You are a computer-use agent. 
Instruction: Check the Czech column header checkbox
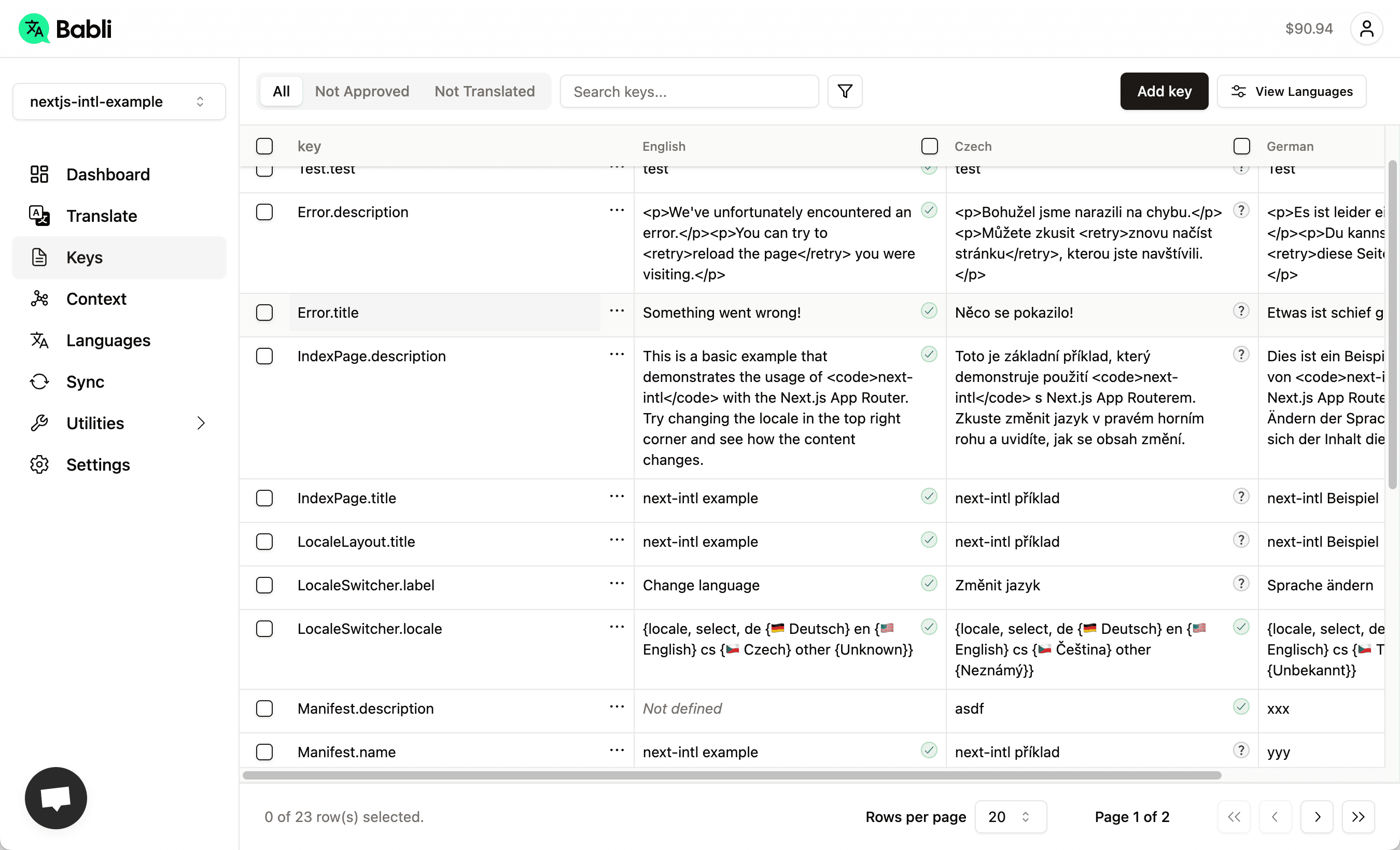tap(929, 146)
